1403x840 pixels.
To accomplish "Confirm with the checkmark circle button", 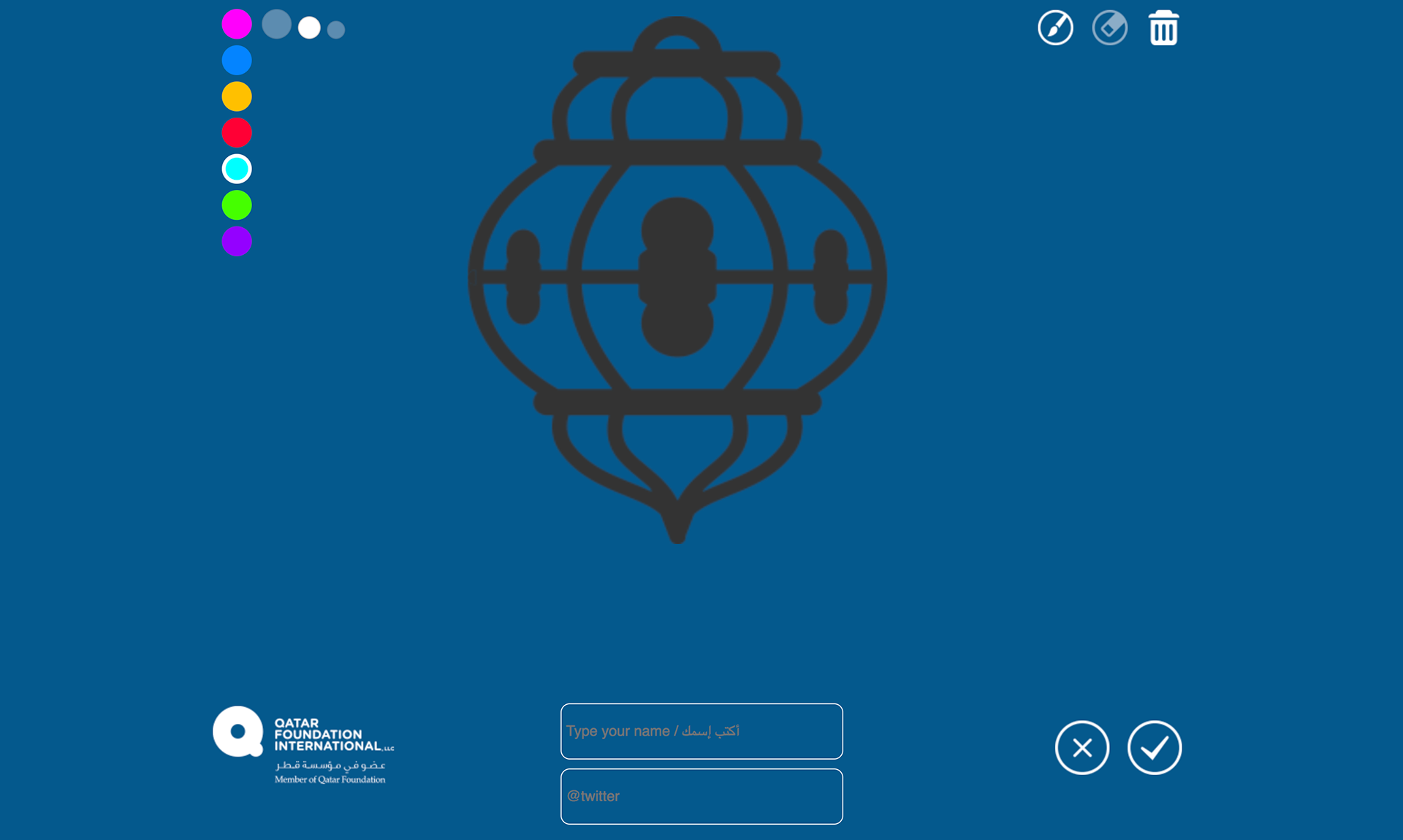I will pos(1154,747).
